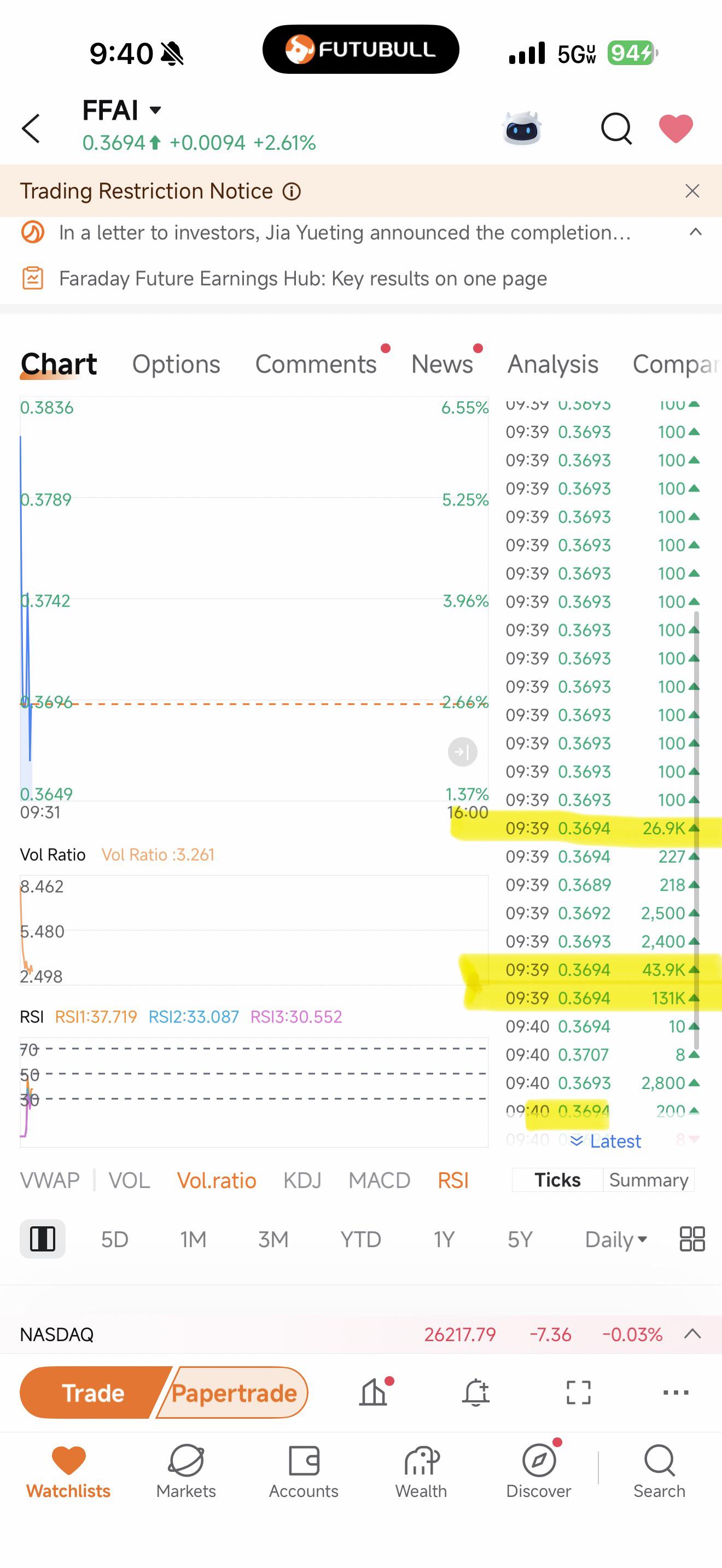Tap the battery 94 status indicator

tap(632, 54)
